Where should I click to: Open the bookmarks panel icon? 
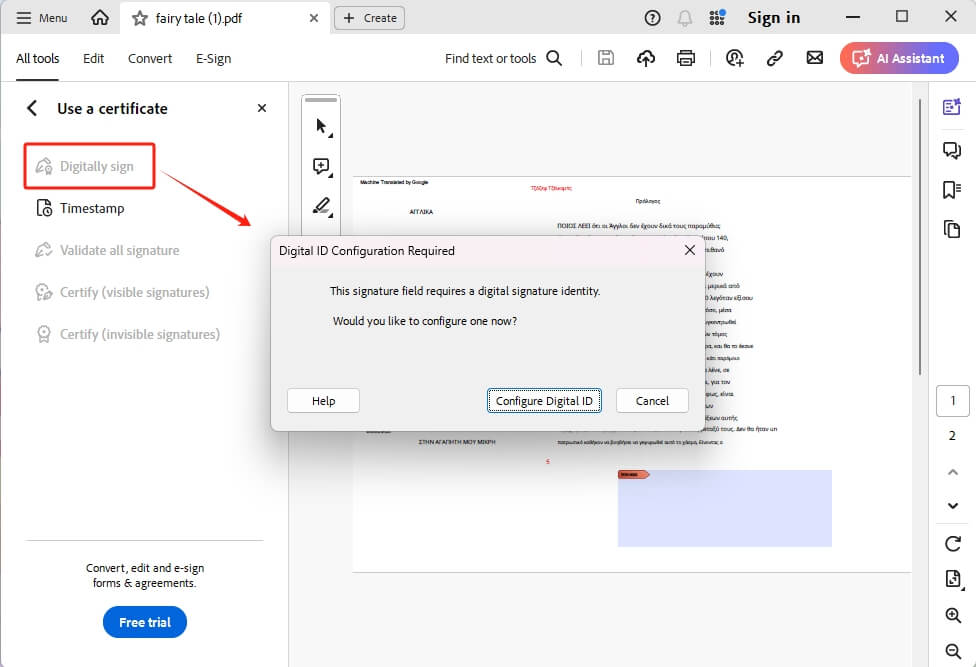952,190
